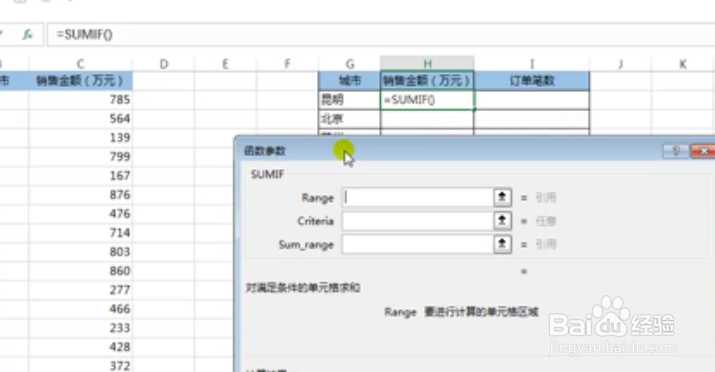Click inside the Sum_range input field
Image resolution: width=715 pixels, height=372 pixels.
point(417,244)
